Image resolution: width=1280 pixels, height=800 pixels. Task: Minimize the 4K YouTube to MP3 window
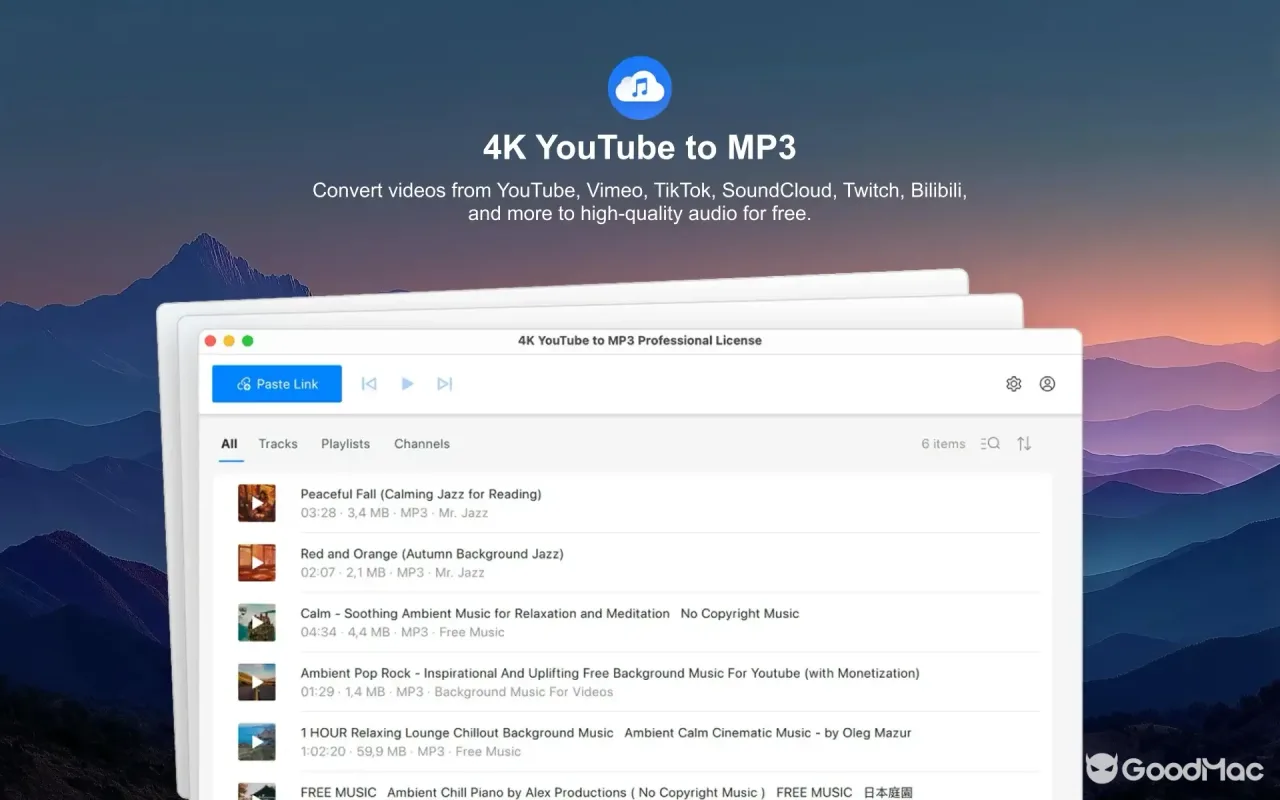coord(229,341)
